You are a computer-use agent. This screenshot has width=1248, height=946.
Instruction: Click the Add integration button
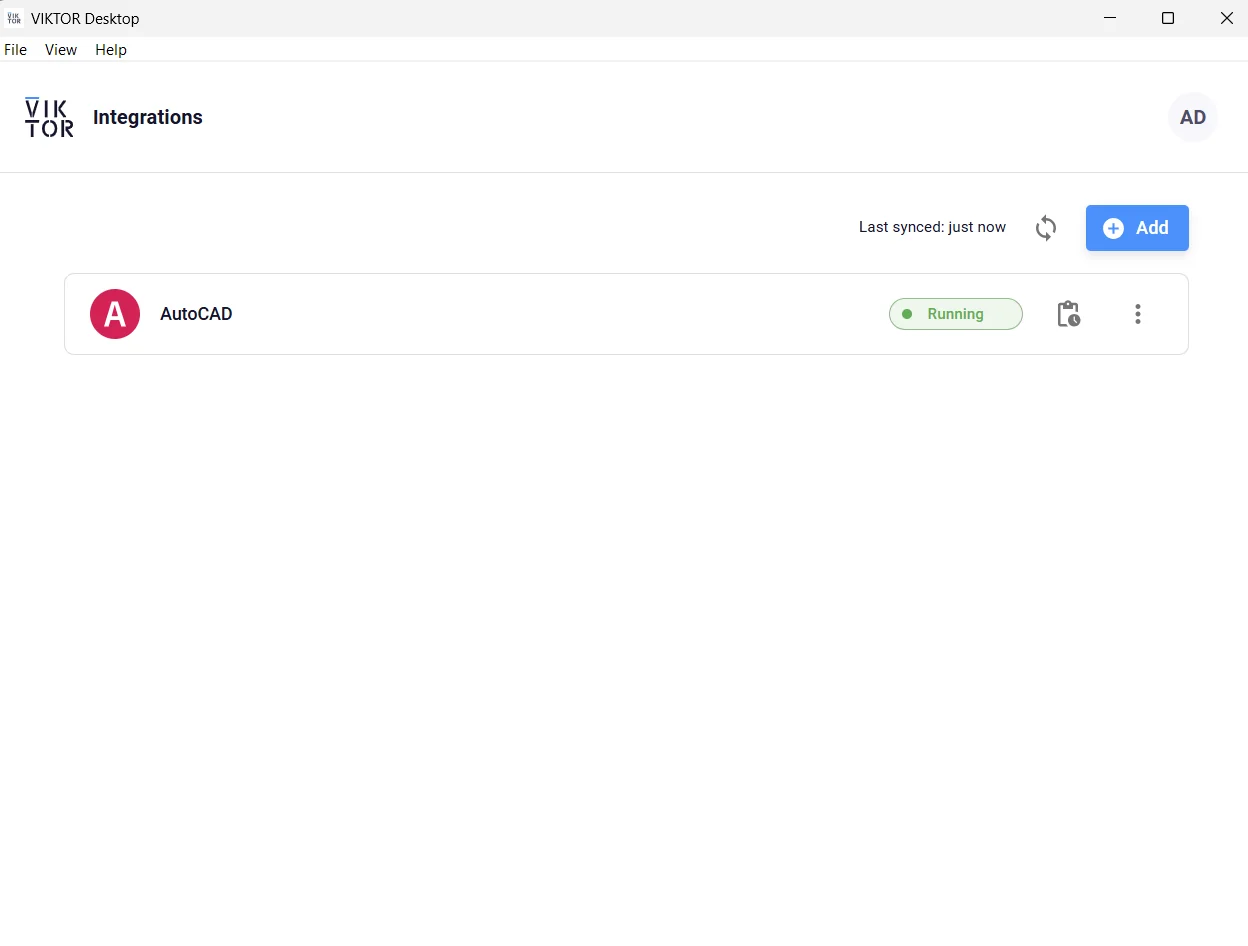[1137, 228]
